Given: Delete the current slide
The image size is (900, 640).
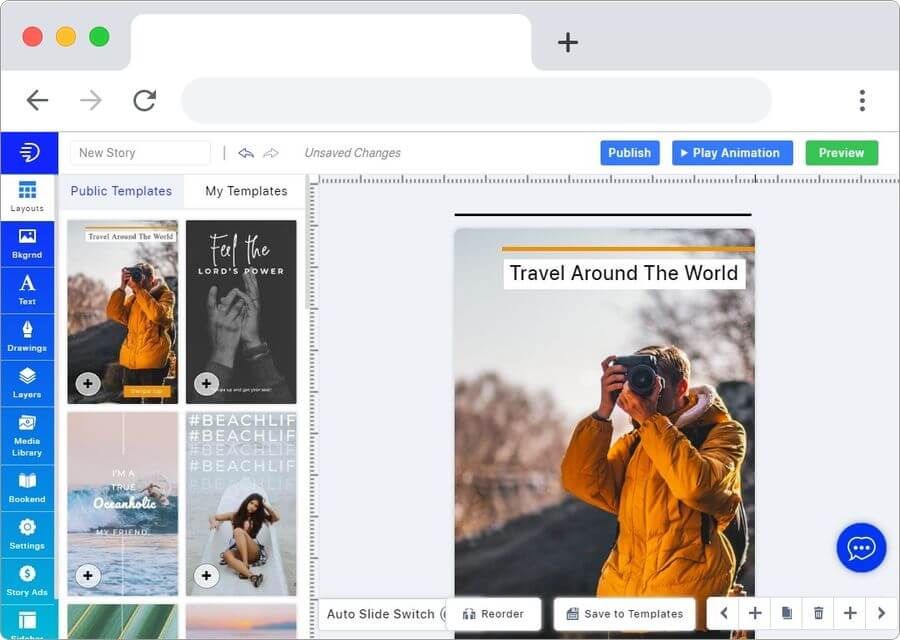Looking at the screenshot, I should click(818, 613).
